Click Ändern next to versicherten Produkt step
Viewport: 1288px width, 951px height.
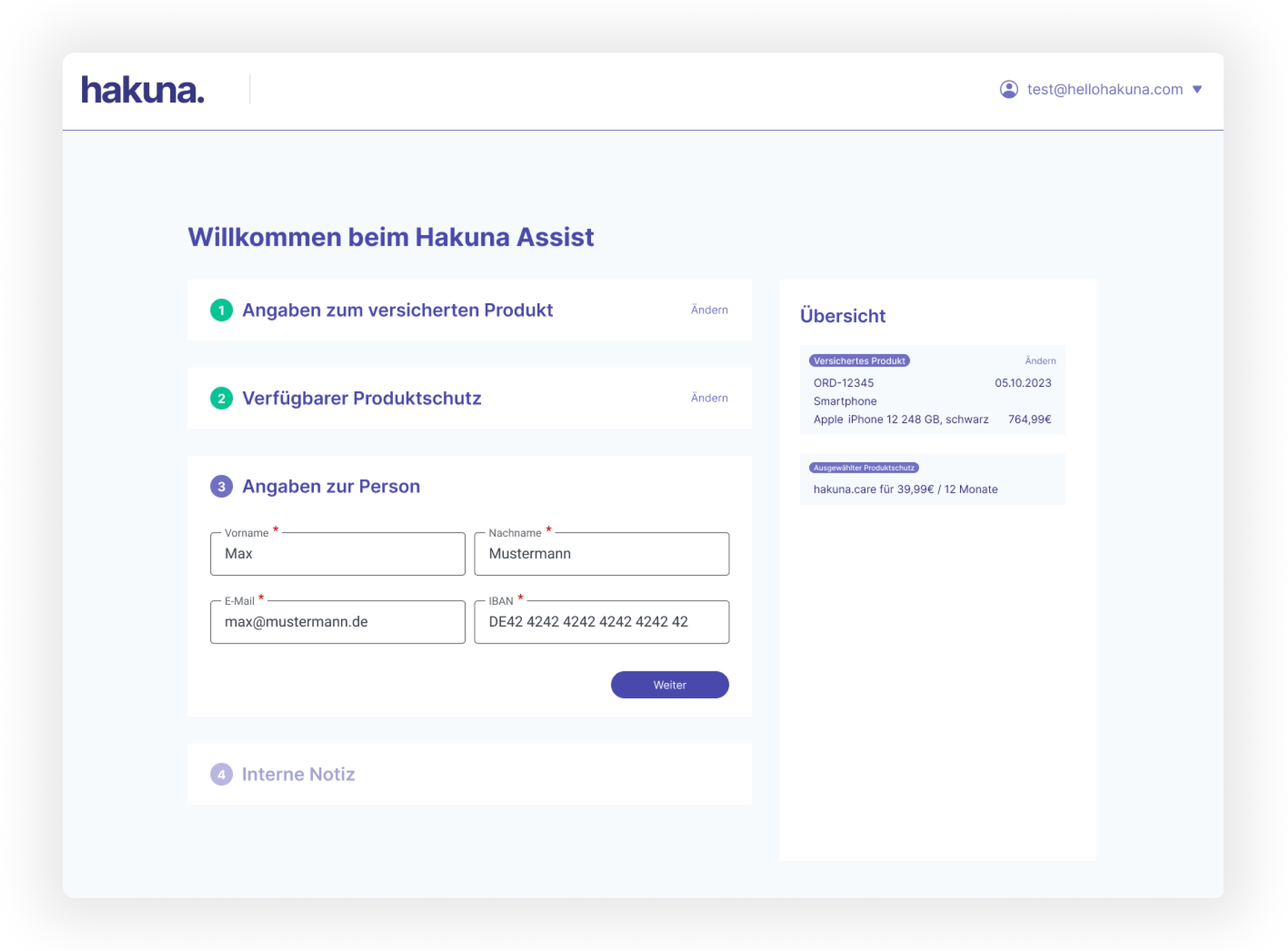709,310
